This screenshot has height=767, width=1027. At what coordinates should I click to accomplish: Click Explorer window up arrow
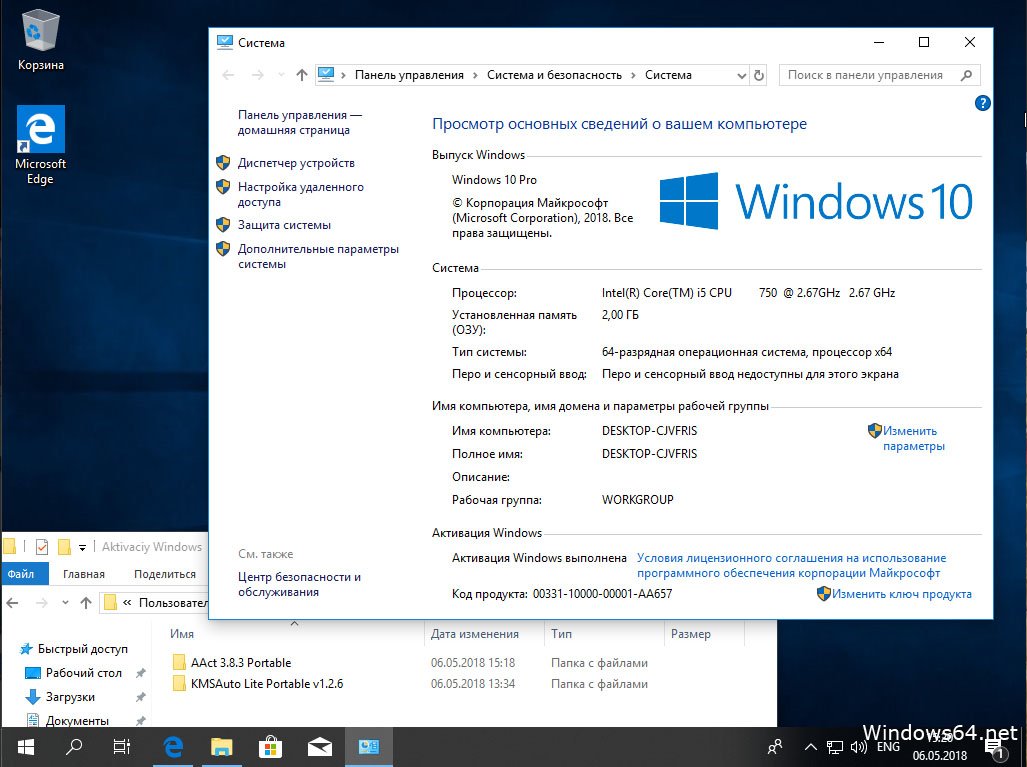(x=86, y=603)
